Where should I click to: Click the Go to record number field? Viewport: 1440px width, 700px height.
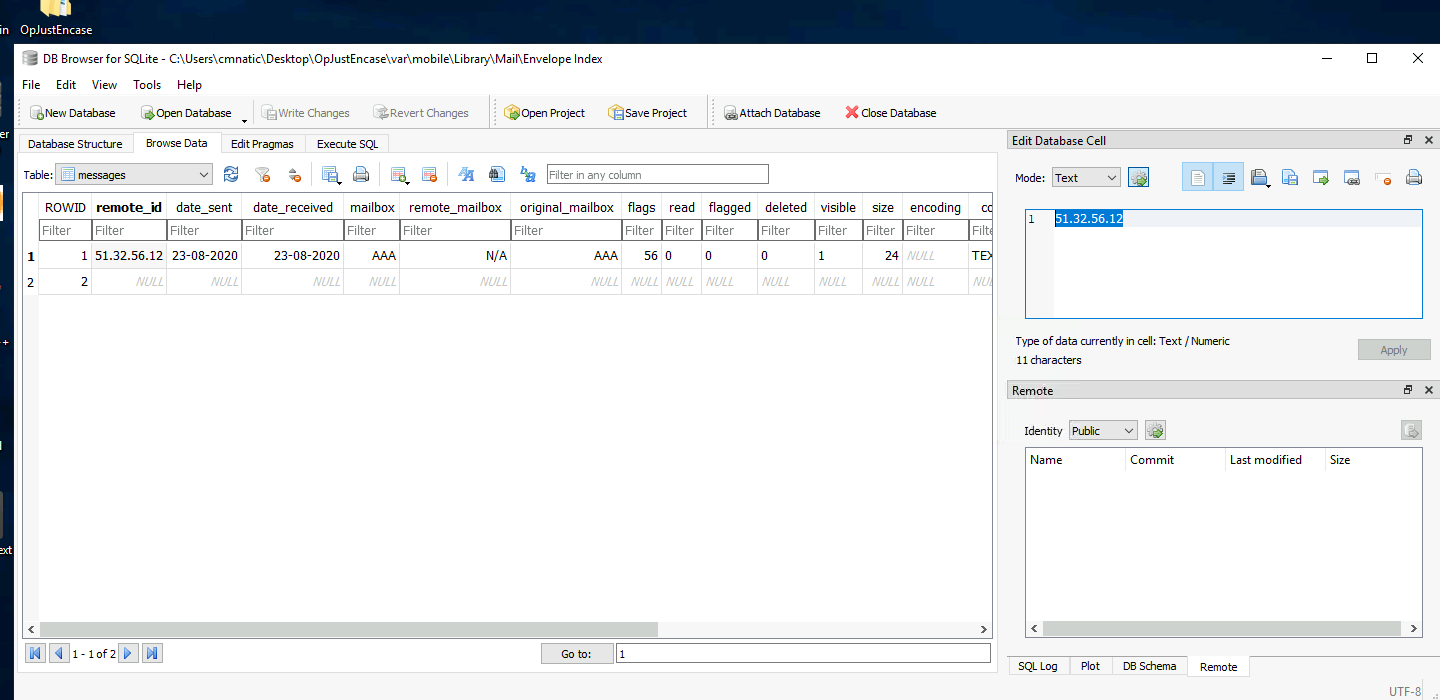click(803, 654)
